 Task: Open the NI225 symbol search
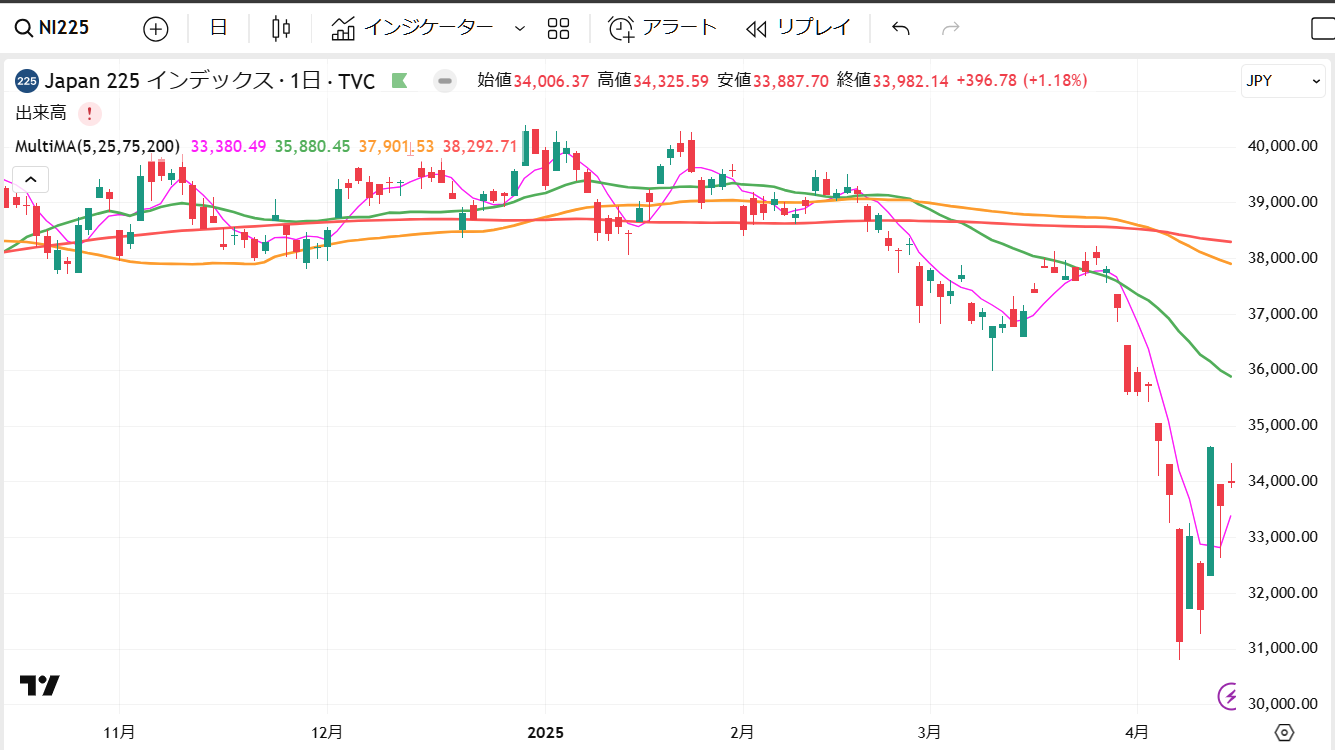53,28
